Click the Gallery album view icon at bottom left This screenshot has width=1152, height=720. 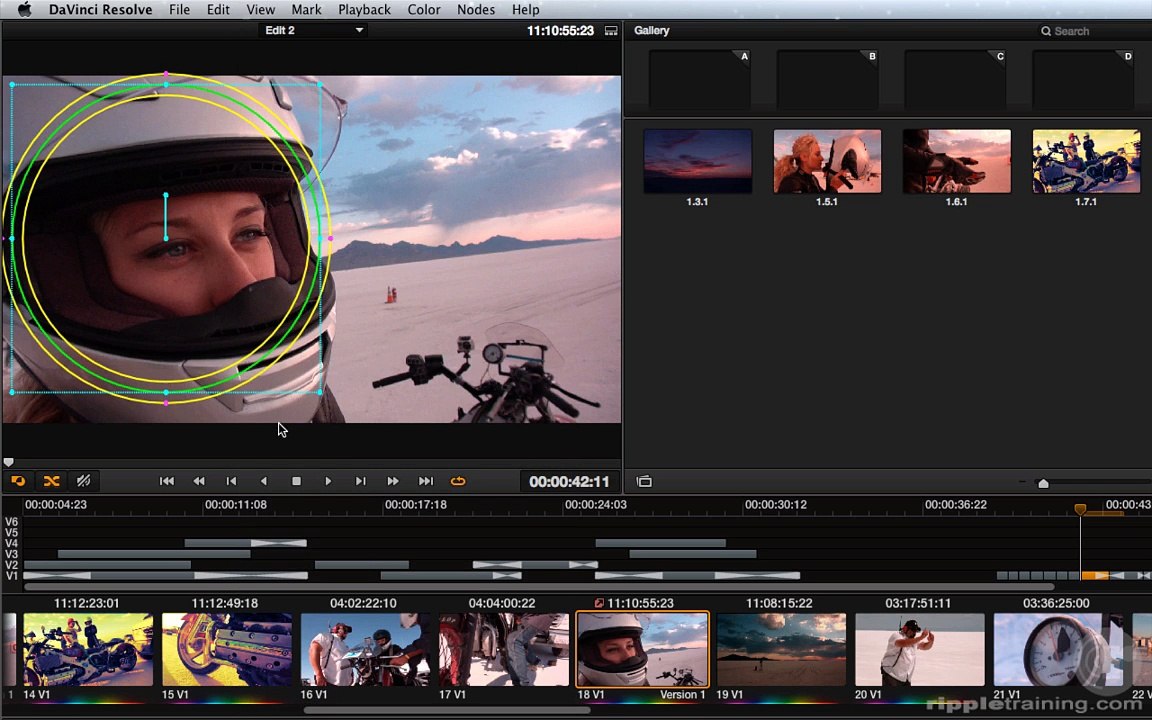coord(644,481)
